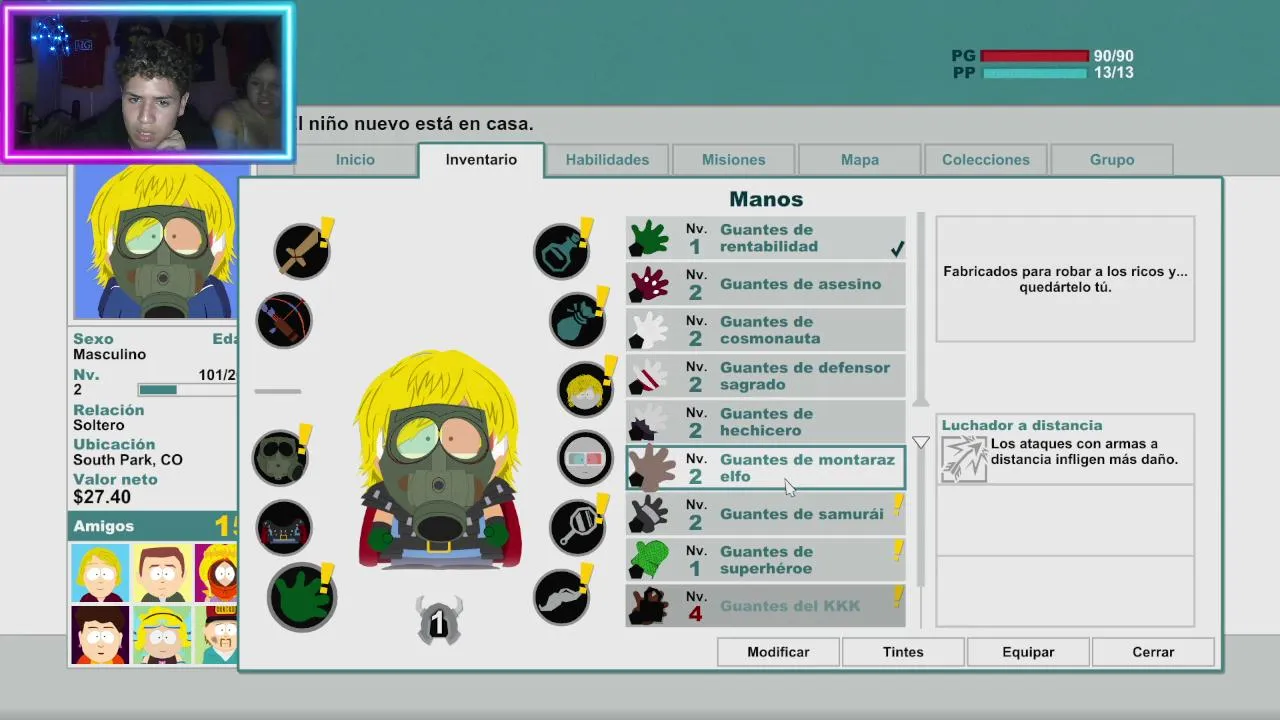Select Guantes de samurái glove icon
This screenshot has width=1280, height=720.
pos(649,514)
